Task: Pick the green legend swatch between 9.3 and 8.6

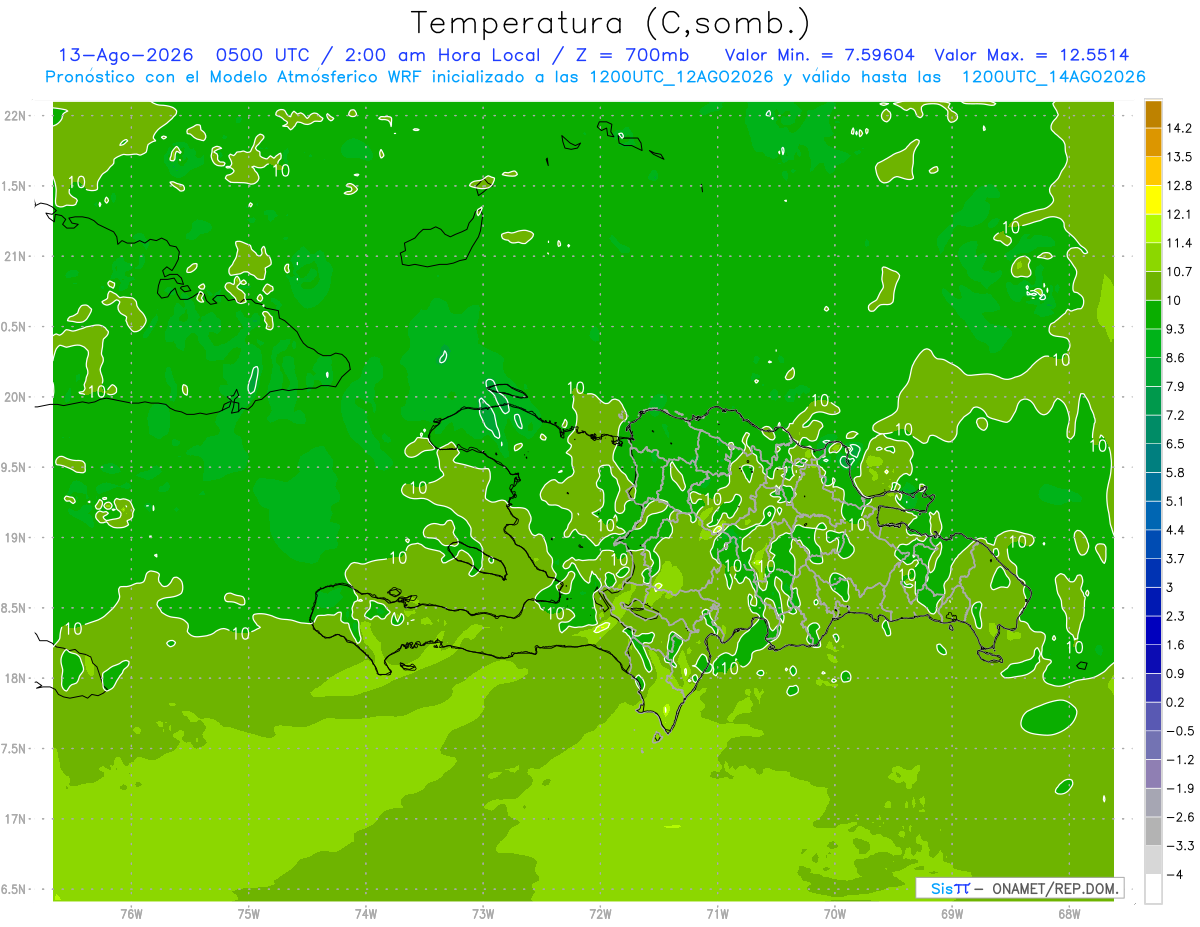Action: 1153,344
